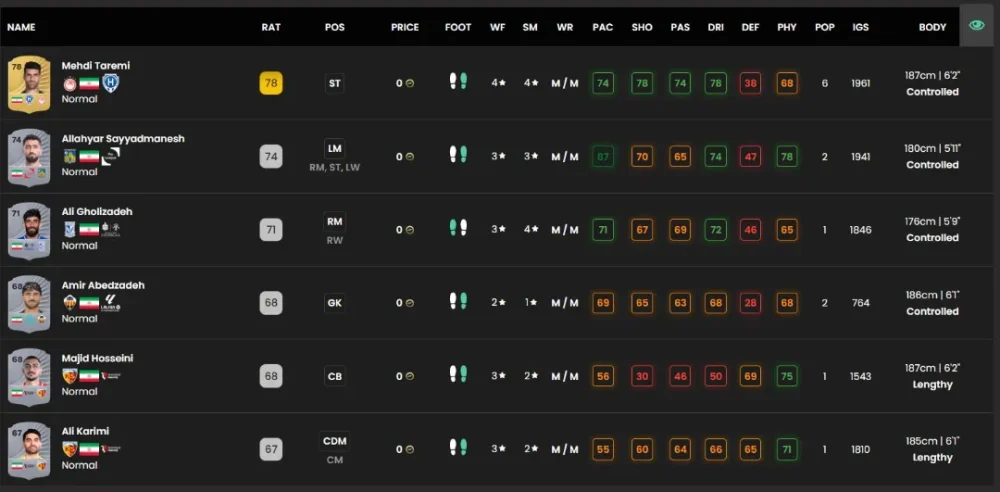Open the Ali Karimi player name link

[x=85, y=431]
